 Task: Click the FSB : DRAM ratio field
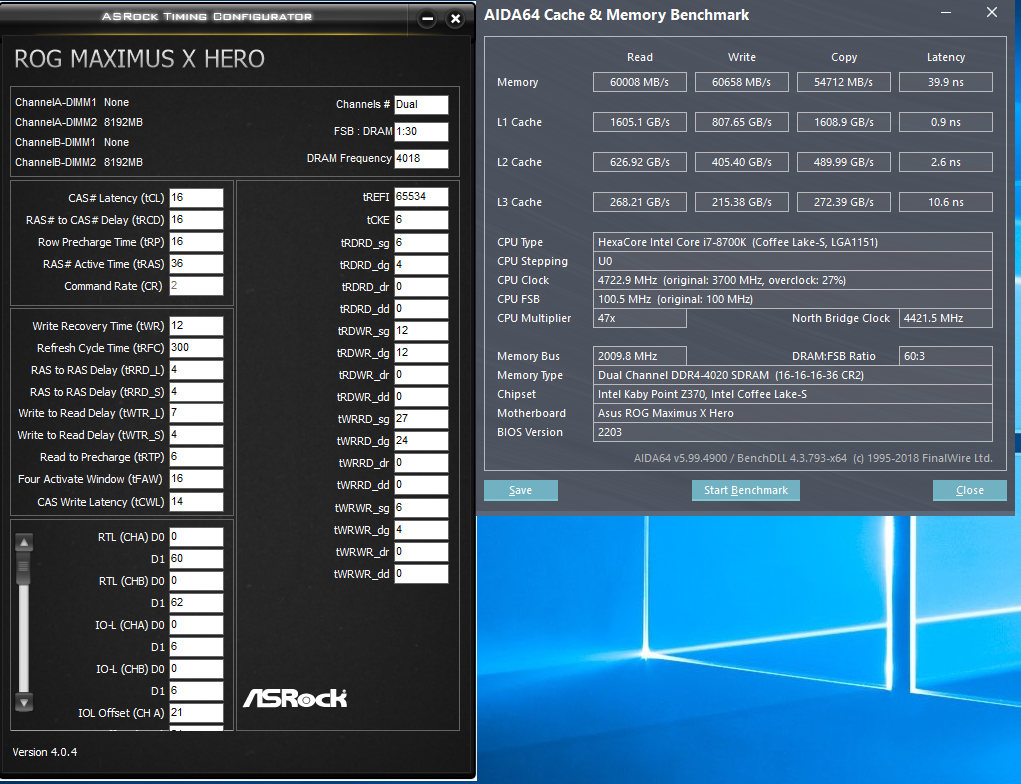(x=421, y=132)
